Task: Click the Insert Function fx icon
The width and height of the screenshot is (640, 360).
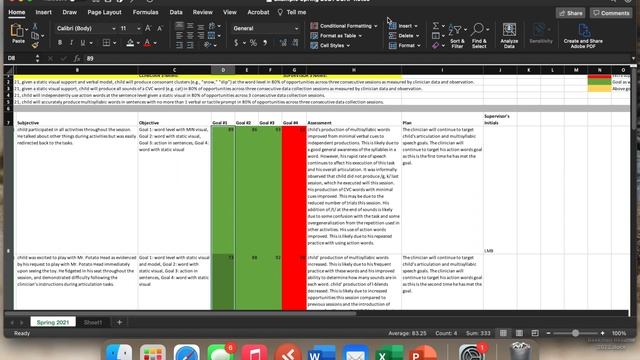Action: (76, 58)
